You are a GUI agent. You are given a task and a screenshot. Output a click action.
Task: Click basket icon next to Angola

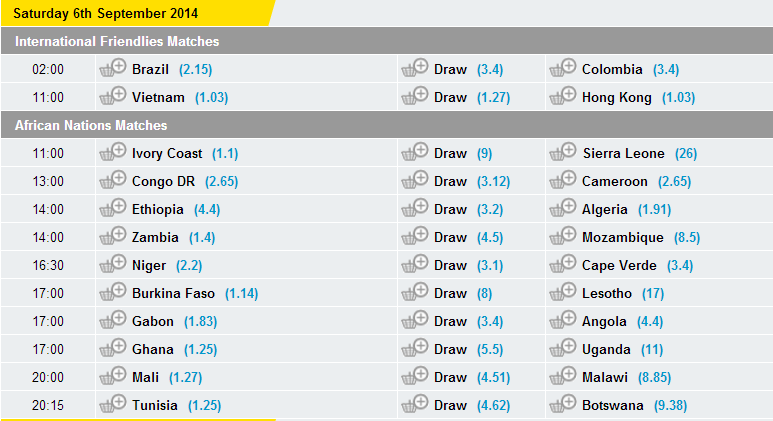coord(562,320)
